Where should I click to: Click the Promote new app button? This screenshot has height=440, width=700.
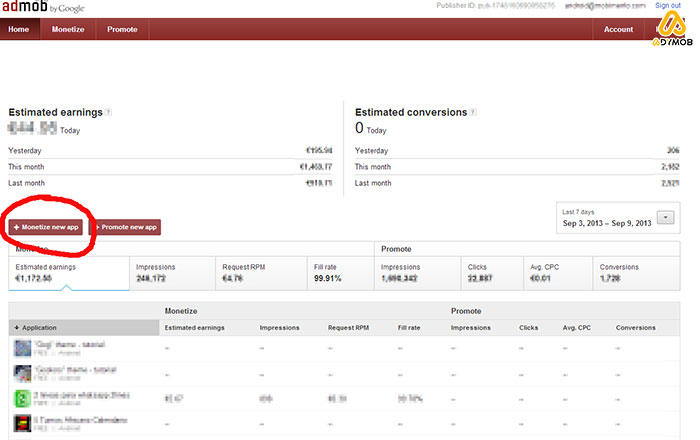126,227
